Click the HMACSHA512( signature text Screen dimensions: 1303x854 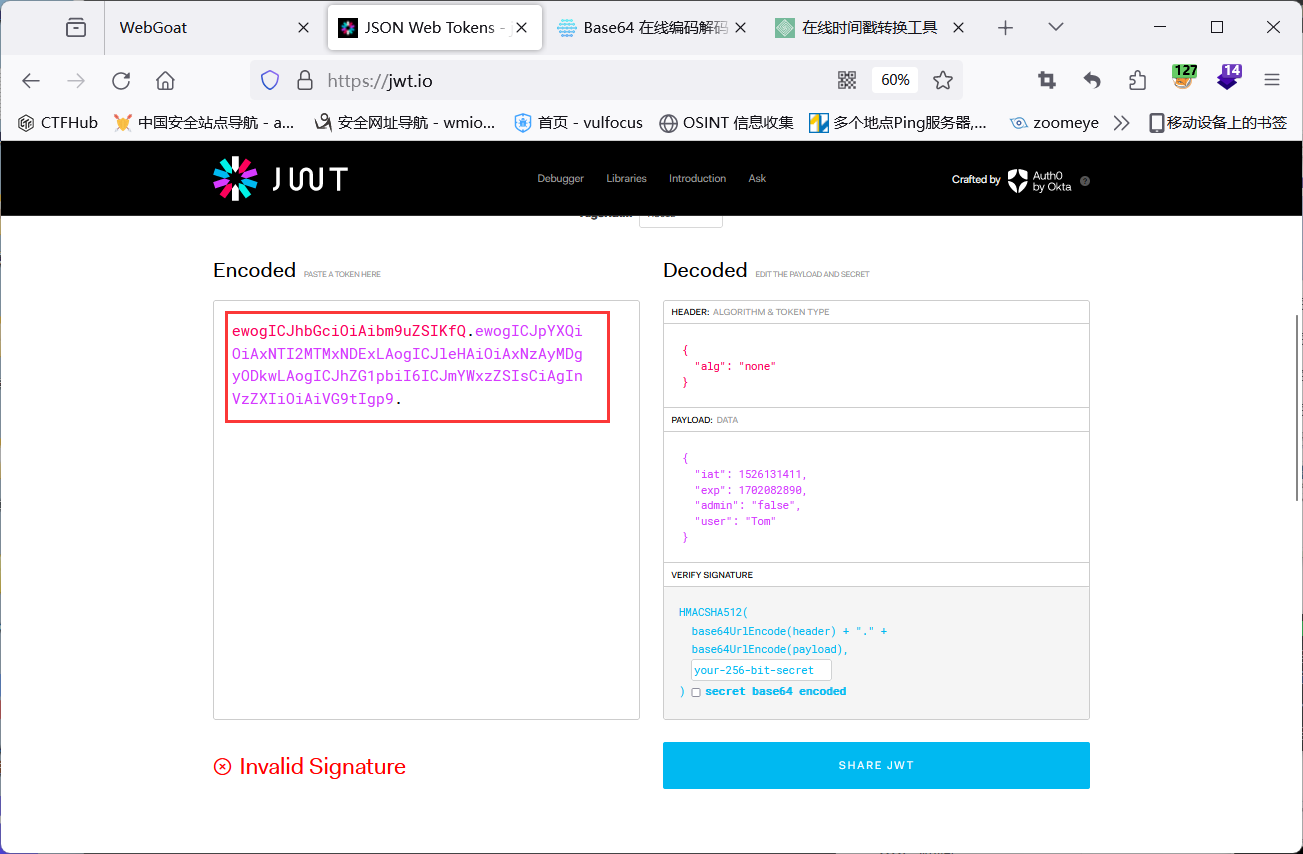[x=713, y=612]
